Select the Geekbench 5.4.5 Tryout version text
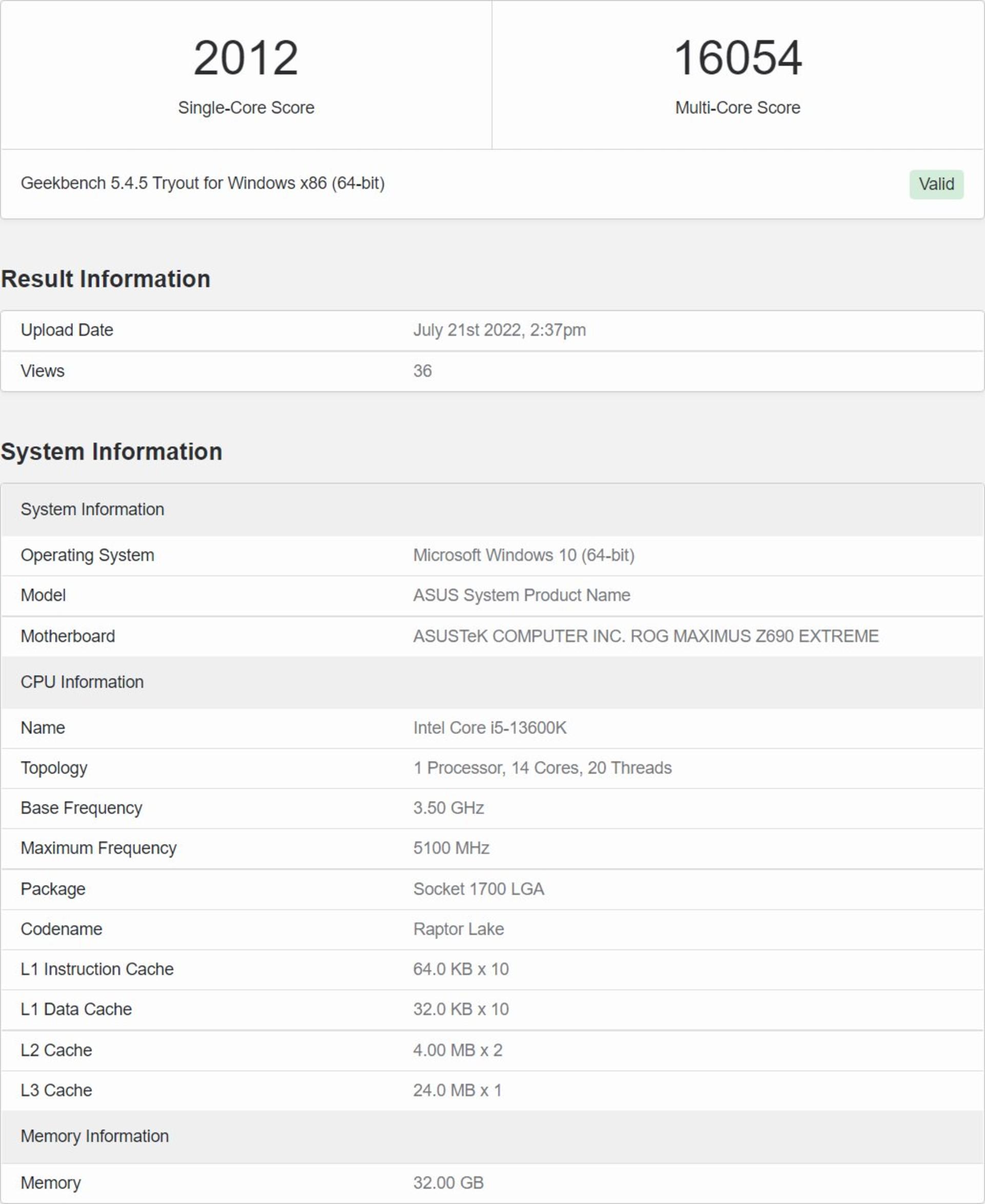This screenshot has height=1204, width=985. (203, 183)
